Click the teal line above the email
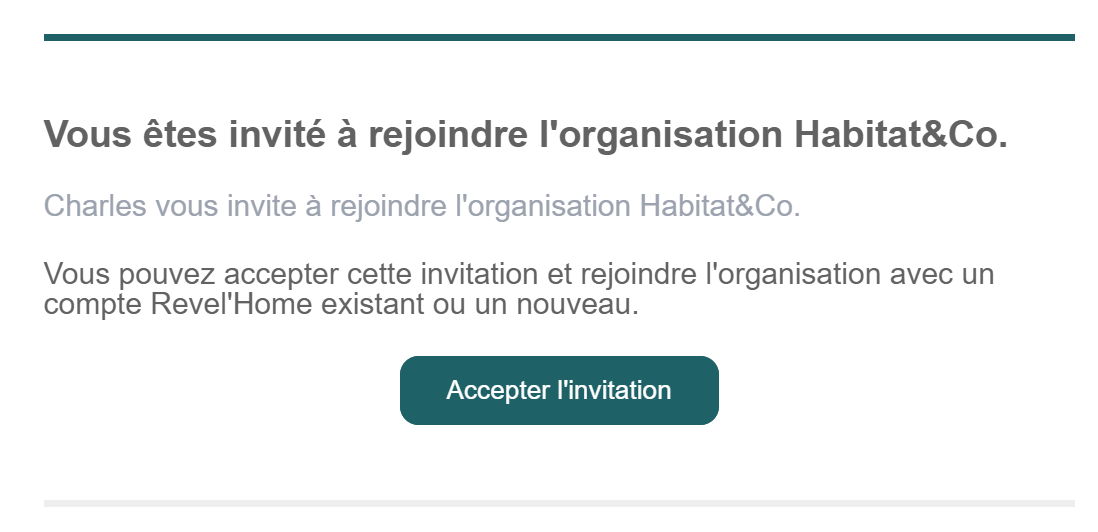The image size is (1098, 532). pos(559,38)
